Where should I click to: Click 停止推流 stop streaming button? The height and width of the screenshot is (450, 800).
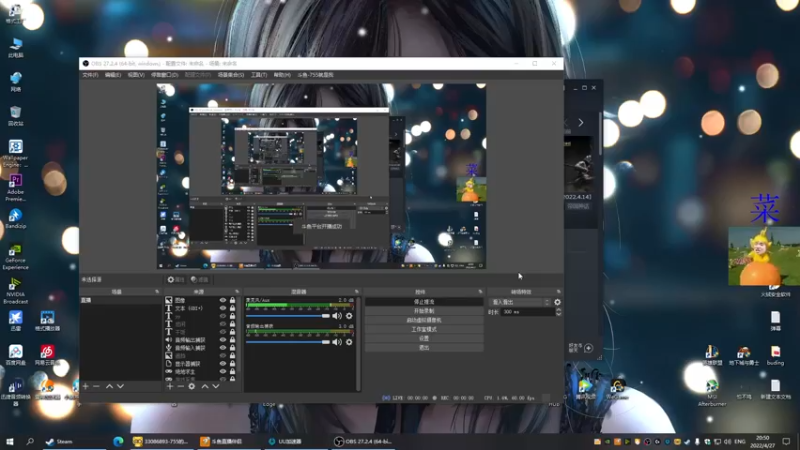click(424, 302)
